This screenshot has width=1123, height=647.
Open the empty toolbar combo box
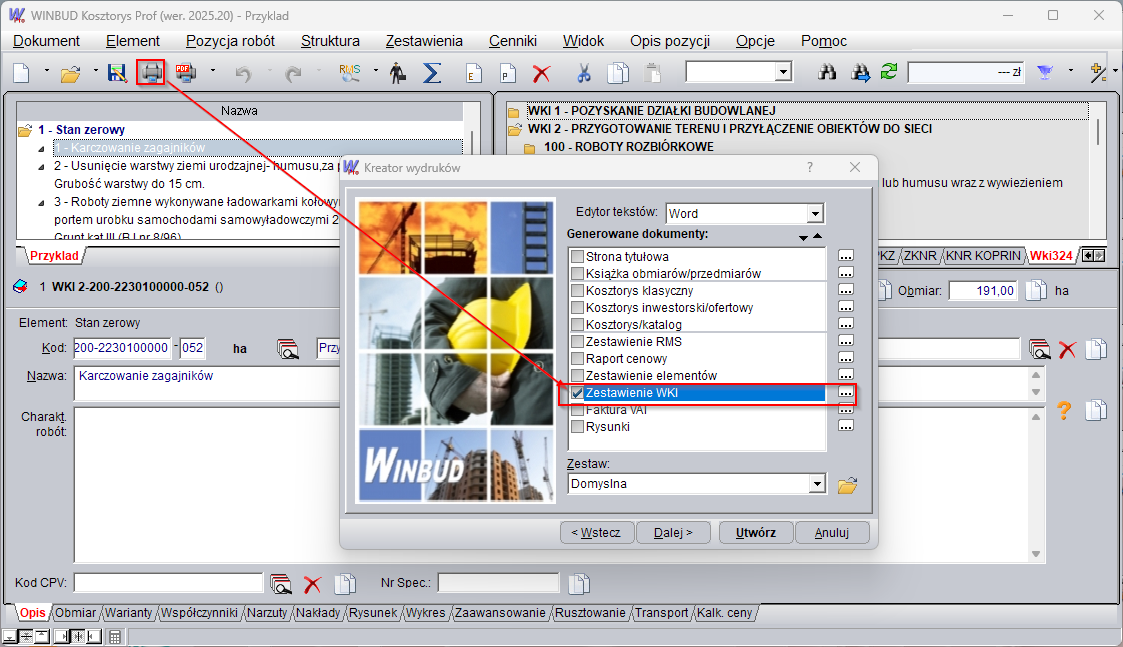click(783, 72)
